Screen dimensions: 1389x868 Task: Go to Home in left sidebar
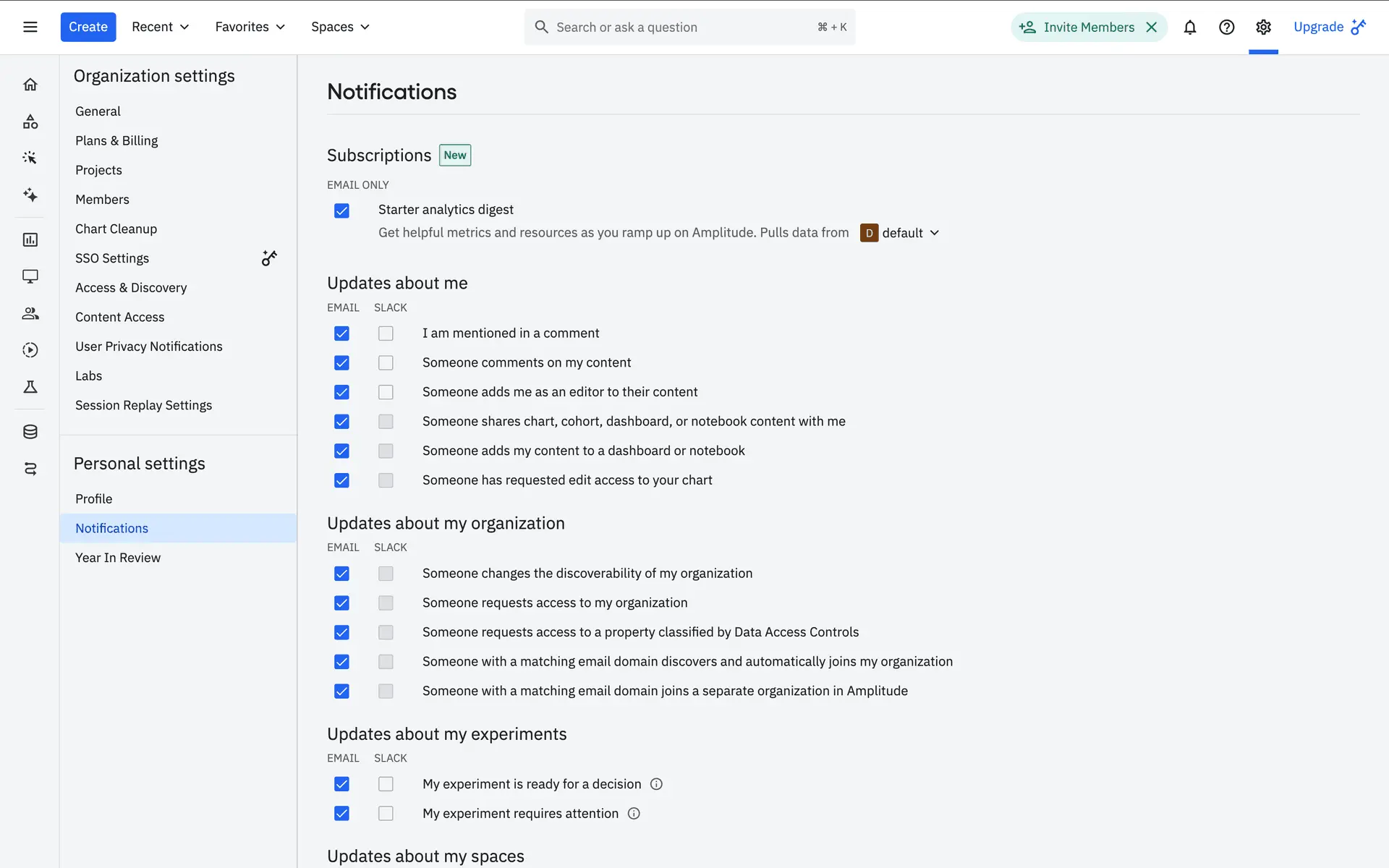point(30,85)
